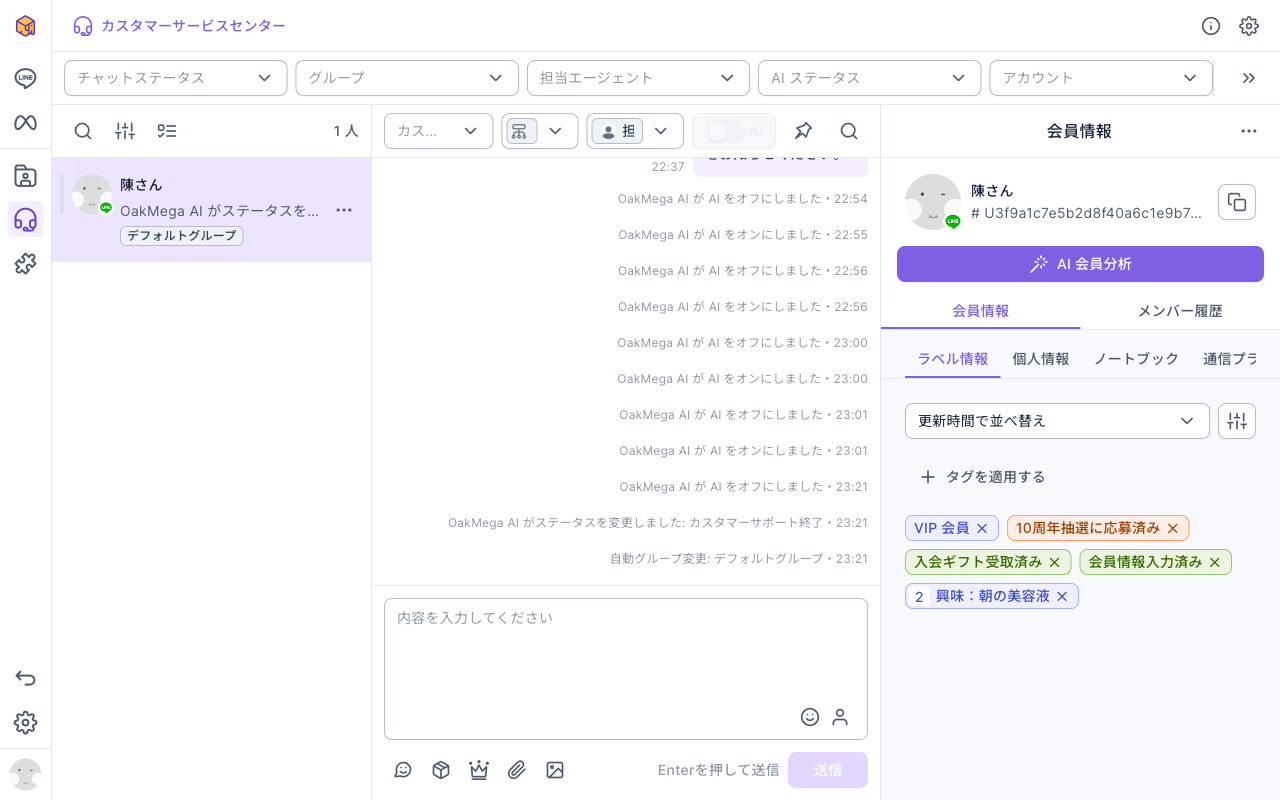Screen dimensions: 1280x800
Task: Select the 個人情報 tab
Action: 1041,359
